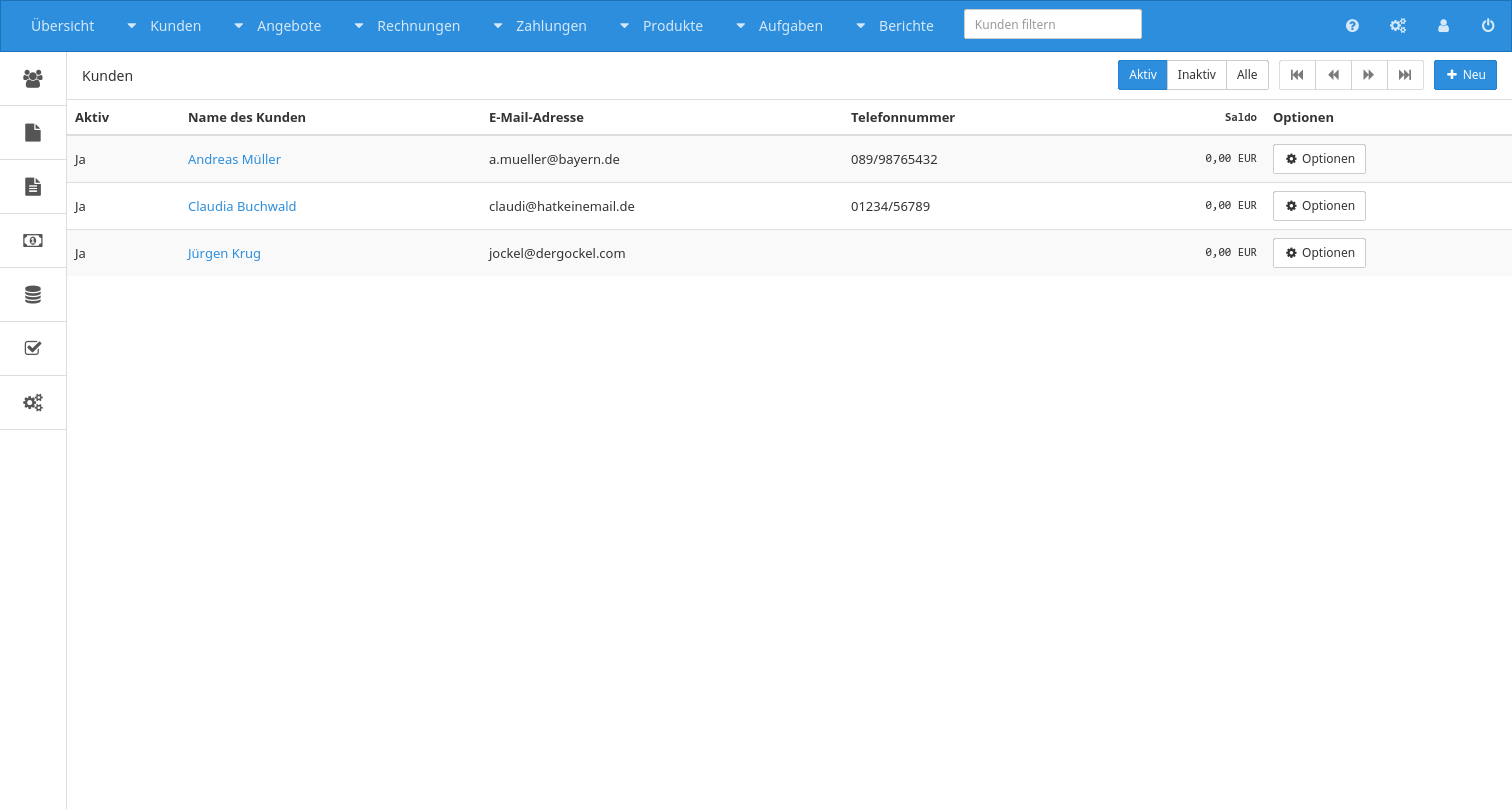Open the payments sidebar money icon

tap(33, 240)
